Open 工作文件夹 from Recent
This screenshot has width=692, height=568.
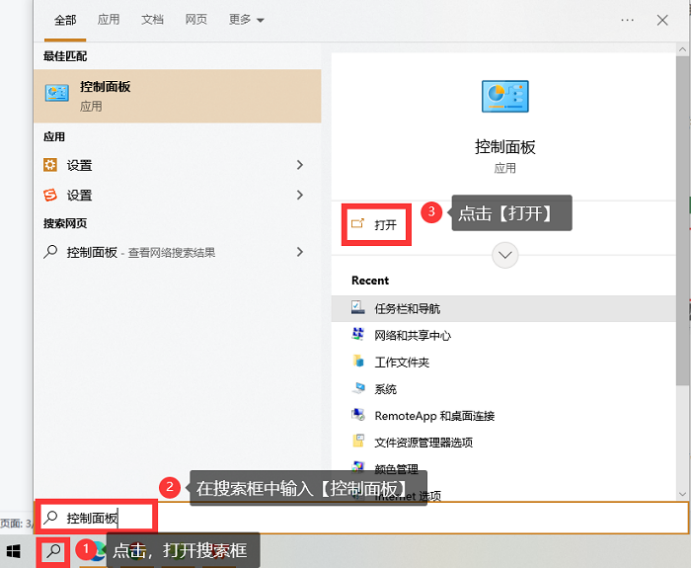click(503, 362)
